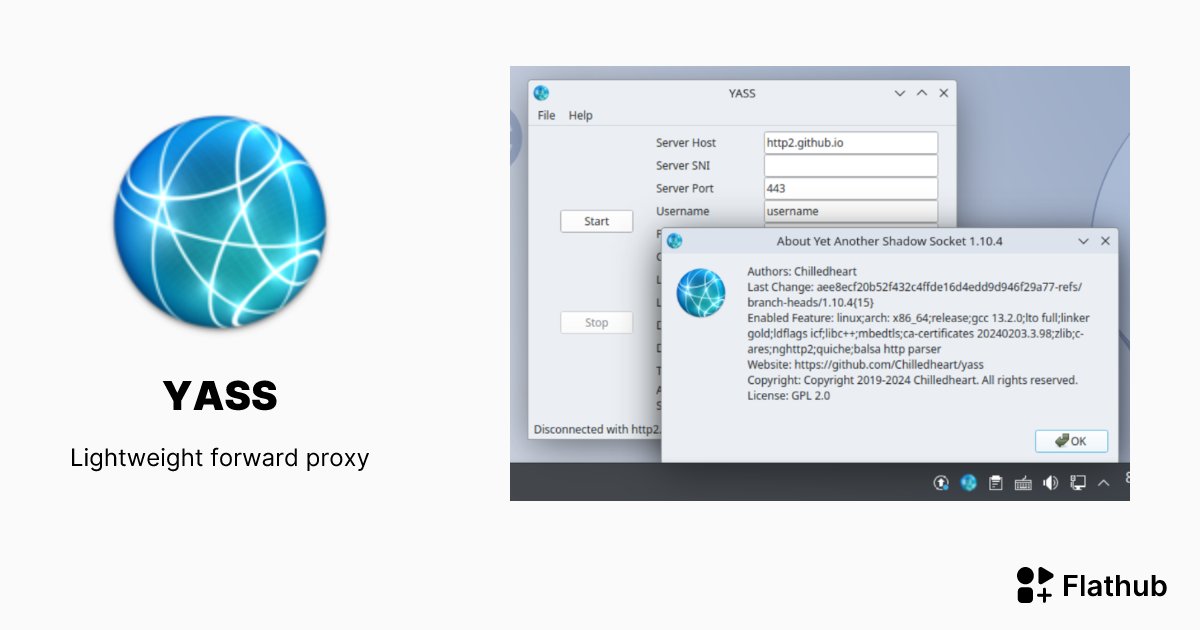The height and width of the screenshot is (630, 1200).
Task: Click the Server Port field showing 443
Action: pos(850,189)
